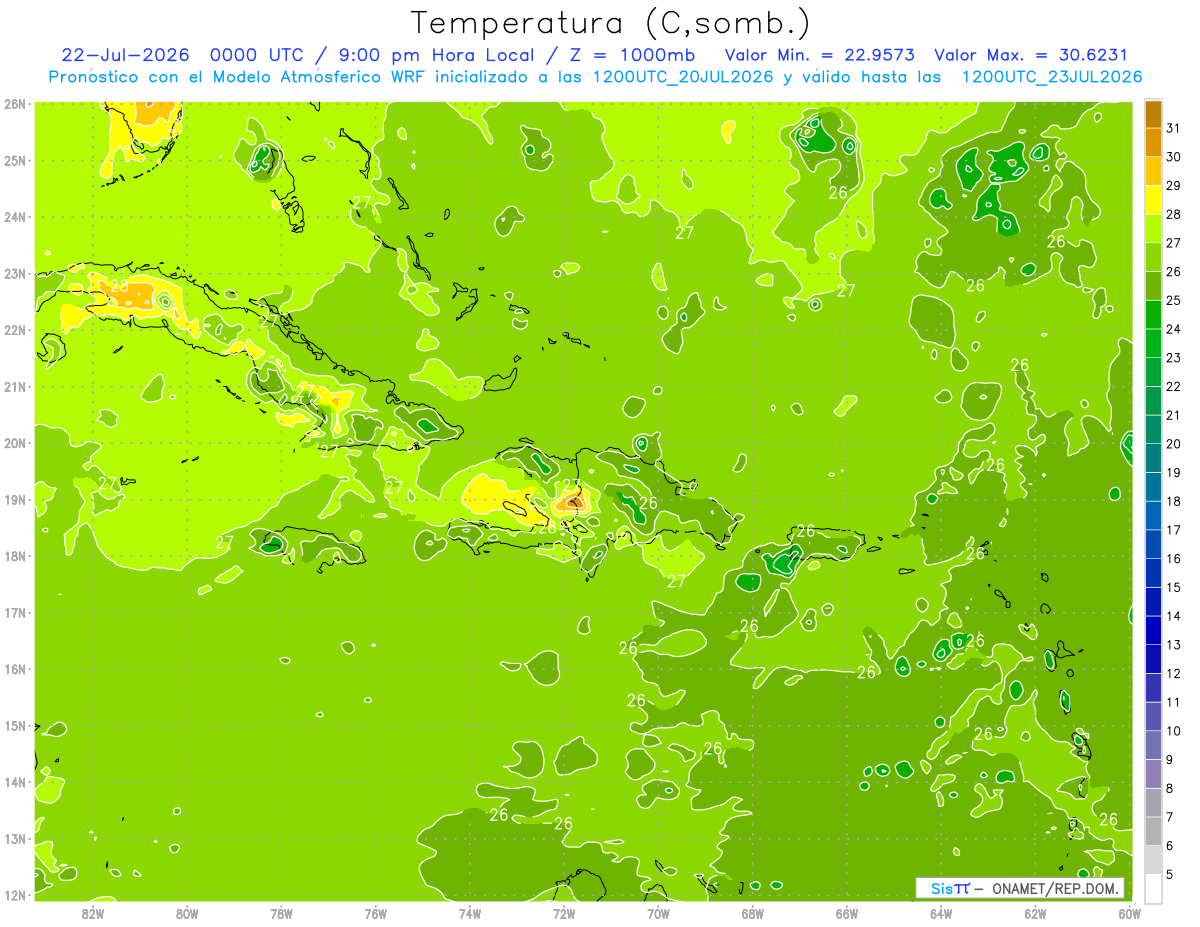Click the color bar scale label '29'

tap(1174, 186)
